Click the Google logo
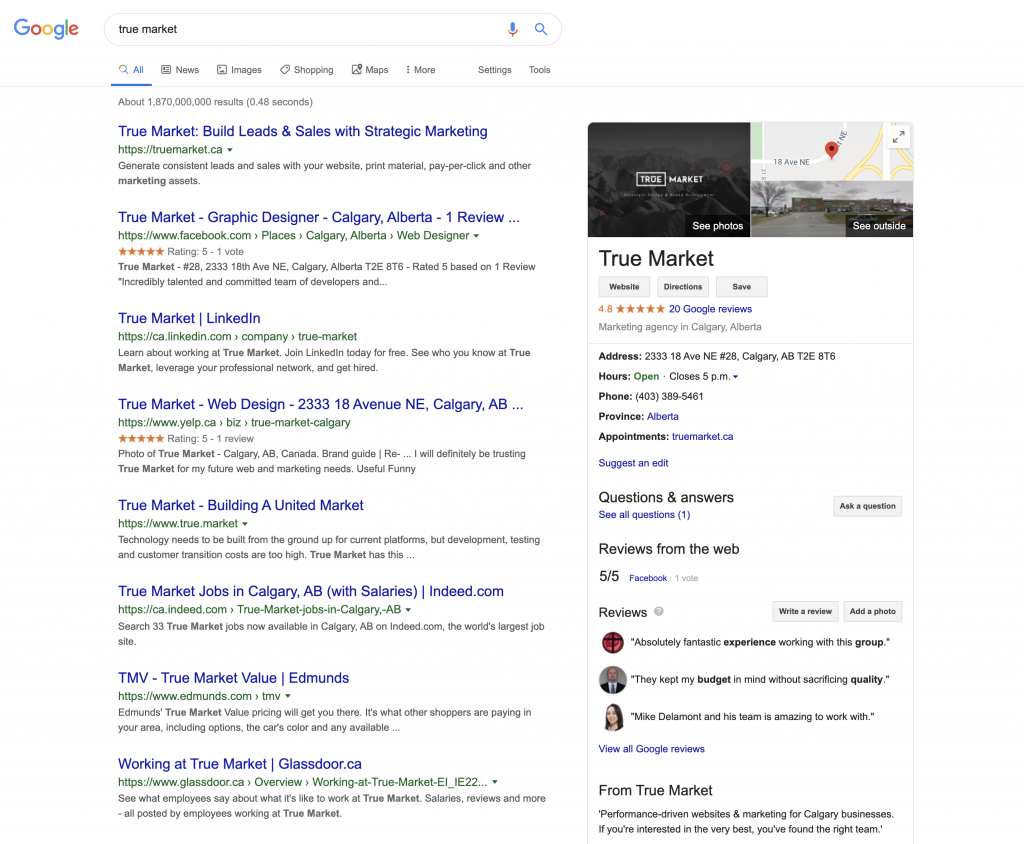The width and height of the screenshot is (1024, 844). point(46,29)
